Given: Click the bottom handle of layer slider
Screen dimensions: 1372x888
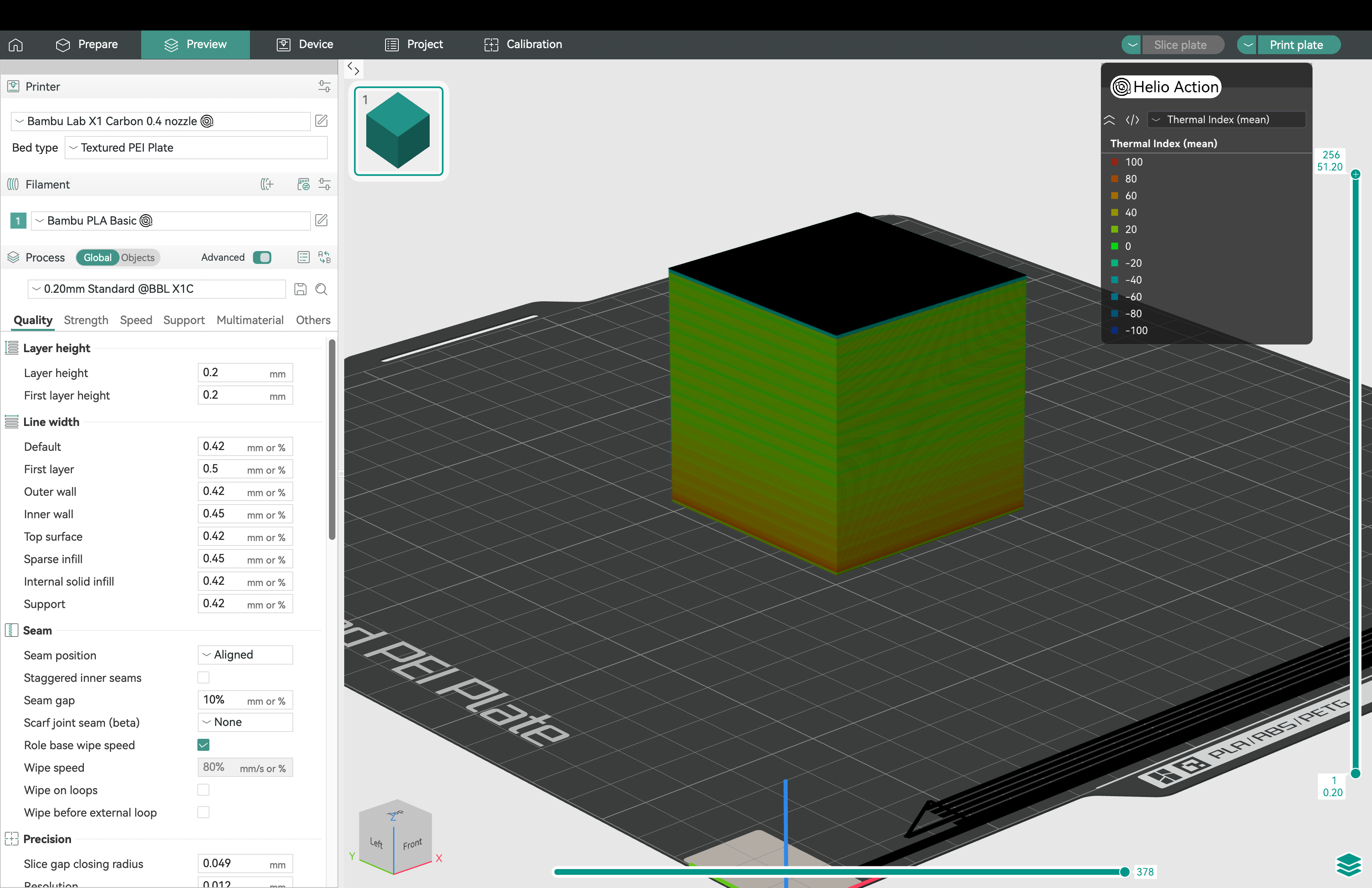Looking at the screenshot, I should click(x=1355, y=773).
